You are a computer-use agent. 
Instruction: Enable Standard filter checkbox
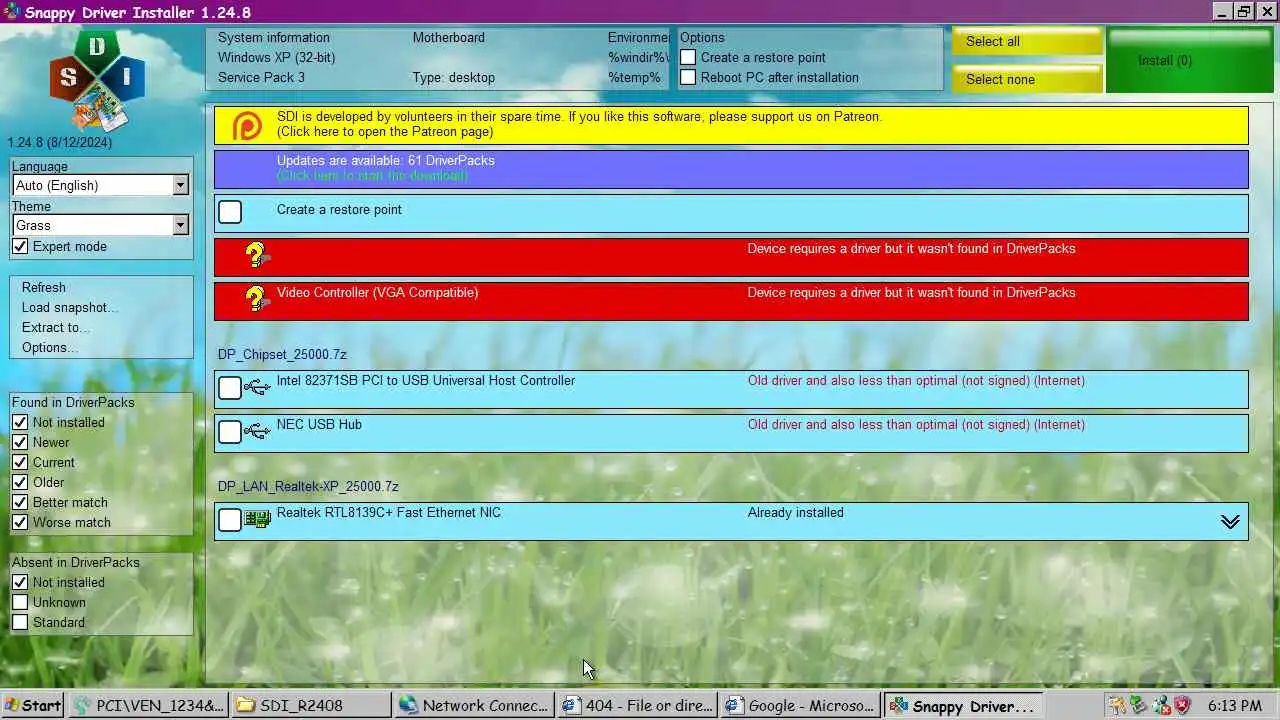(20, 622)
